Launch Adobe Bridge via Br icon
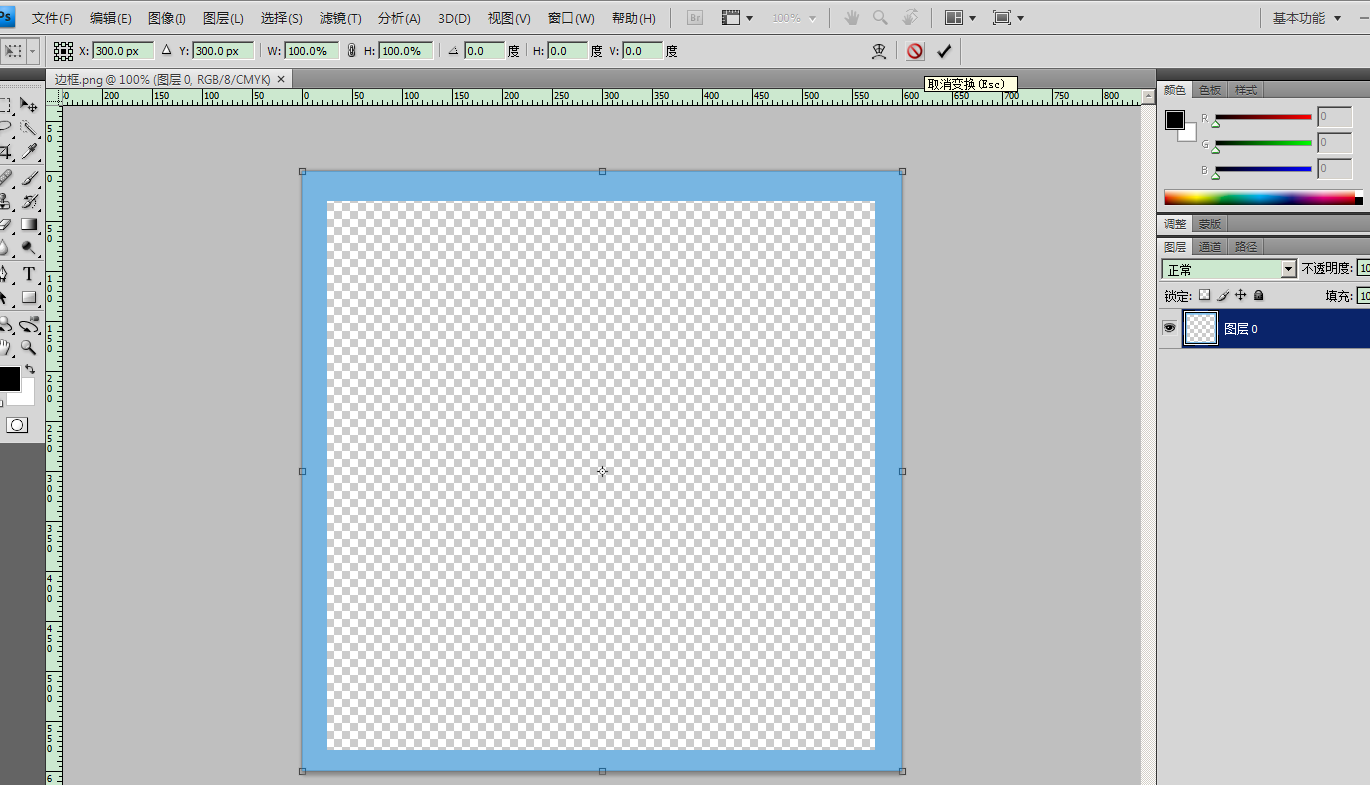1370x785 pixels. click(696, 18)
